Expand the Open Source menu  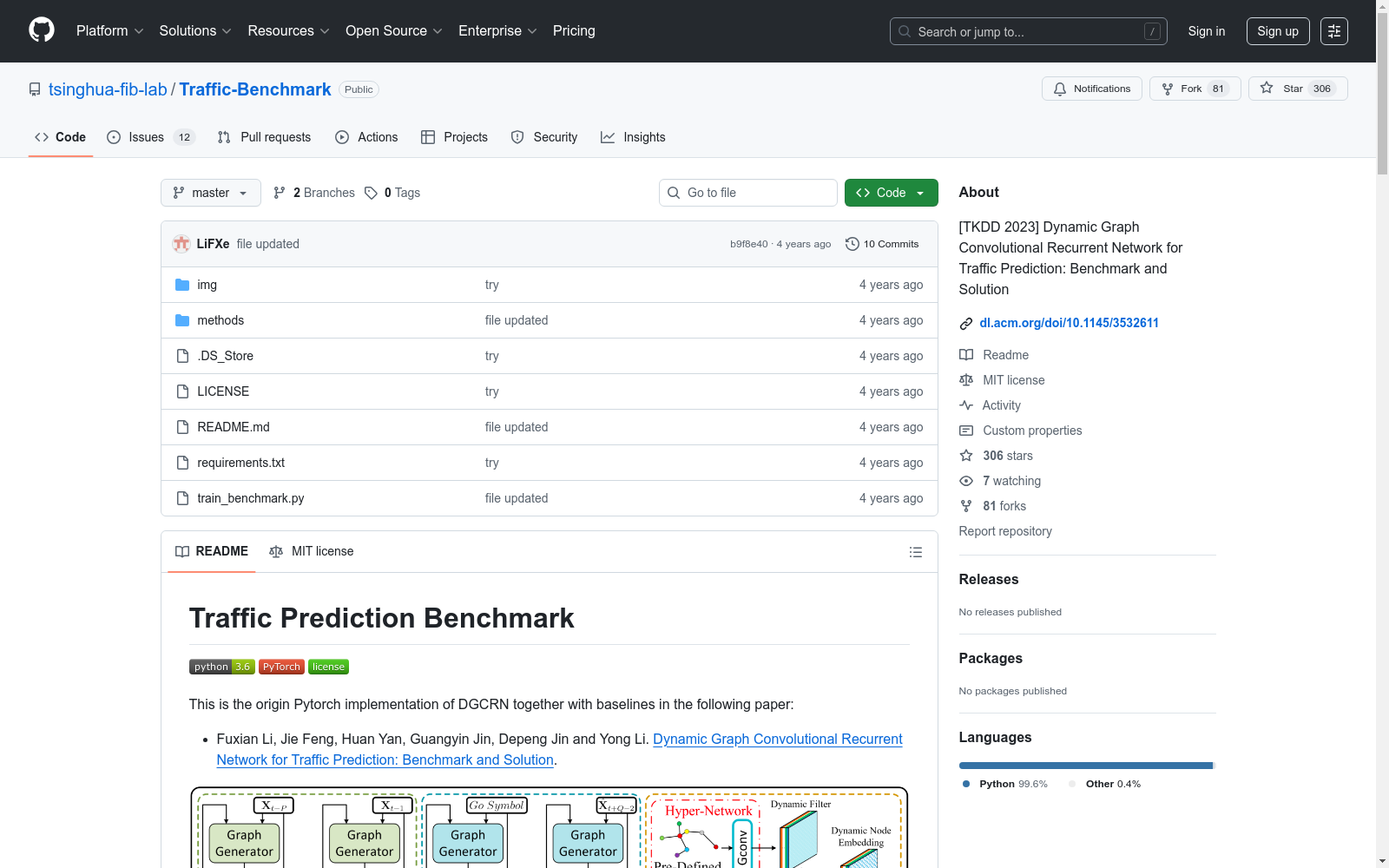[x=394, y=31]
